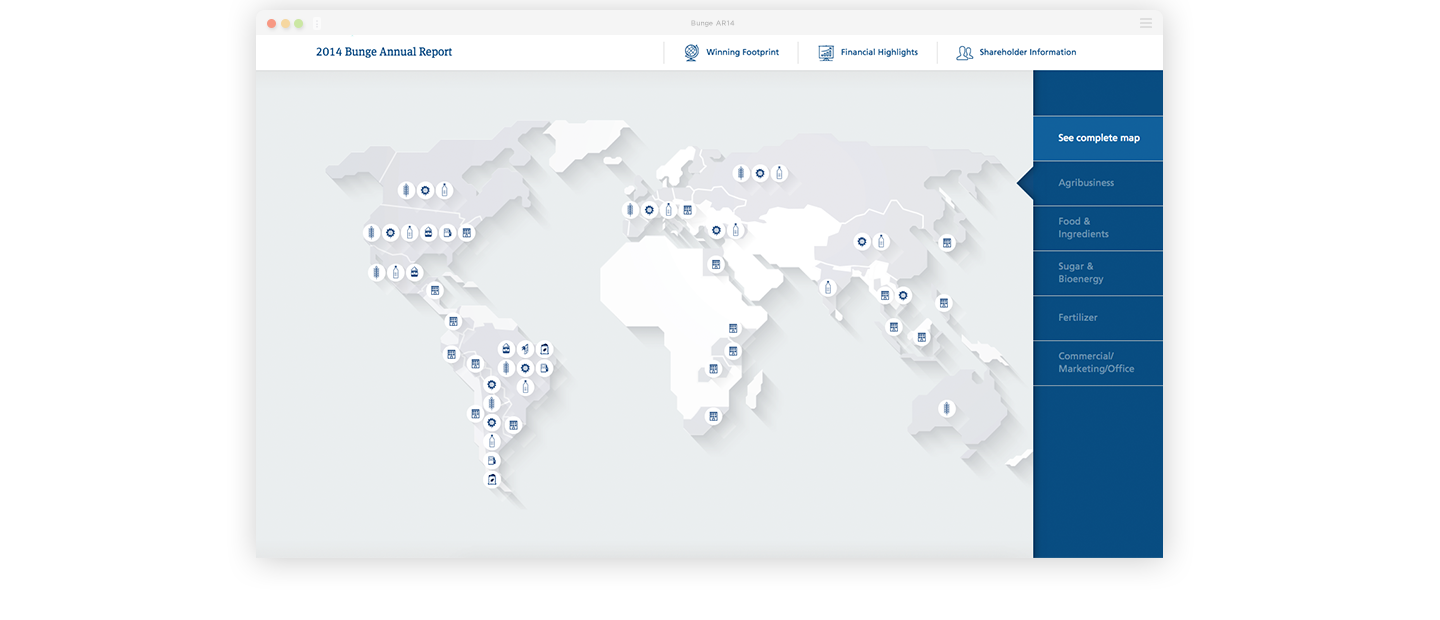Click the bottle icon over China
Viewport: 1440px width, 620px height.
(881, 241)
